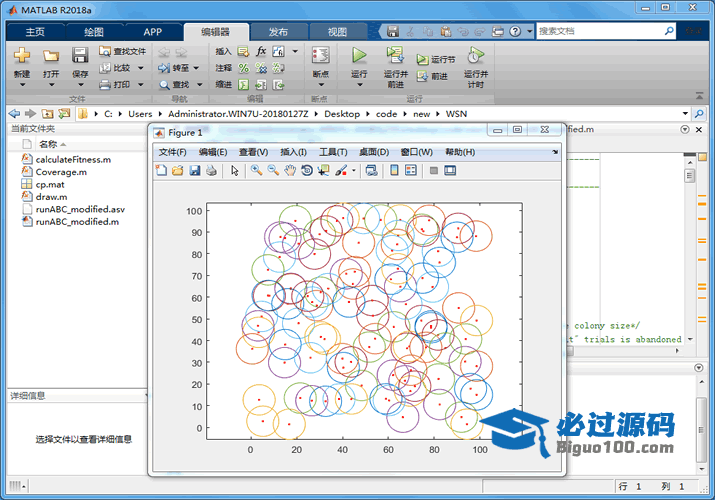Open a file with the Open folder icon
Viewport: 715px width, 500px height.
click(x=51, y=56)
